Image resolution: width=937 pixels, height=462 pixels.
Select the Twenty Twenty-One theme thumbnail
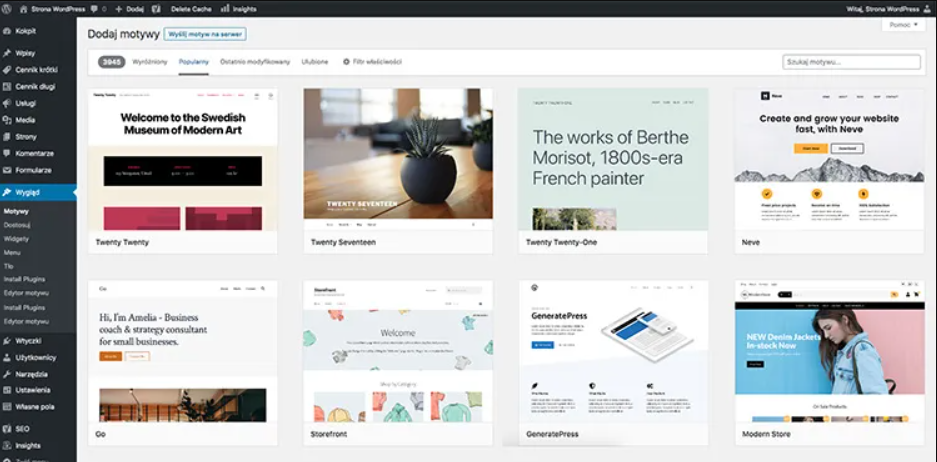click(x=613, y=160)
